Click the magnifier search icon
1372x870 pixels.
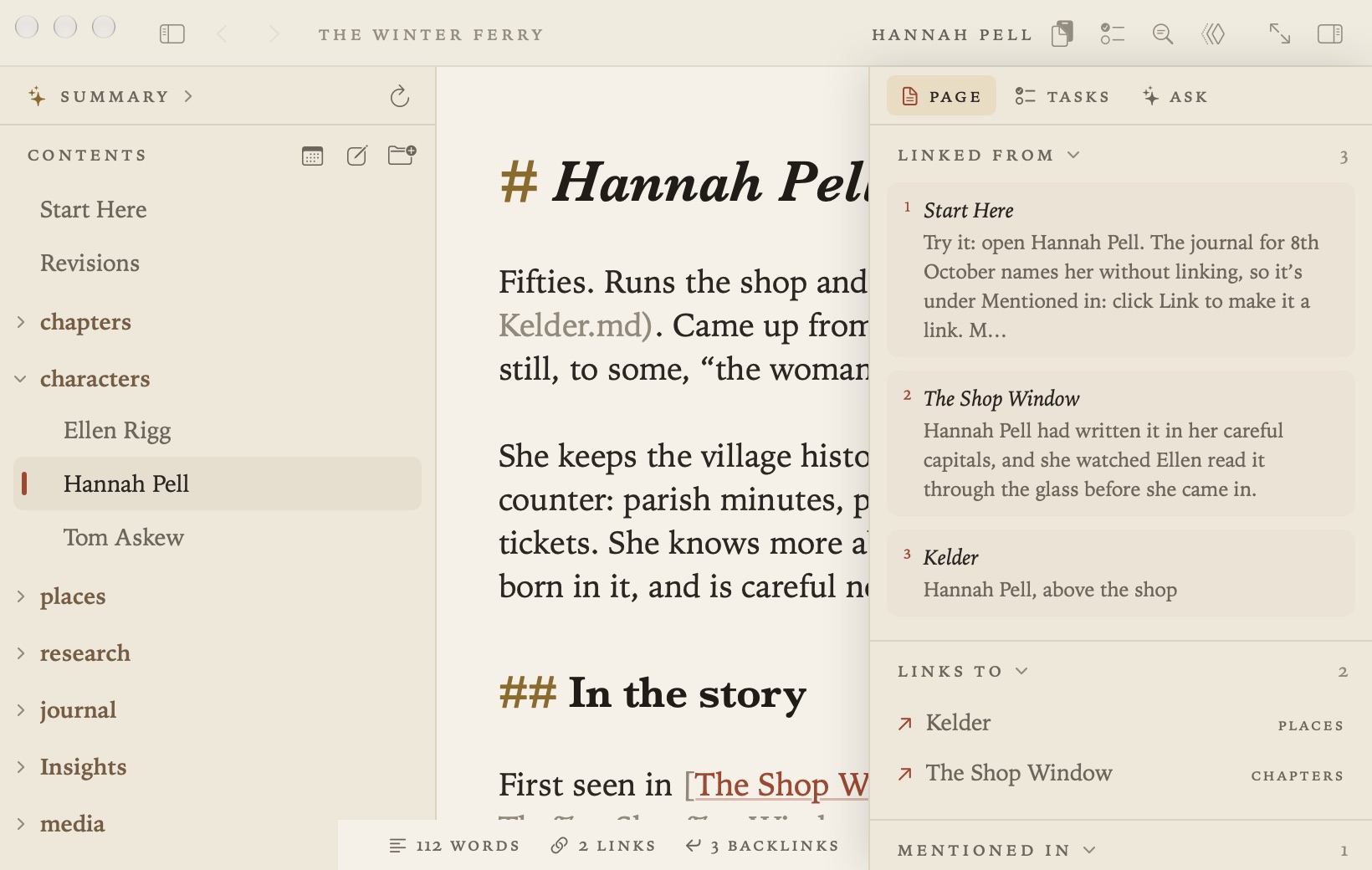click(1163, 34)
